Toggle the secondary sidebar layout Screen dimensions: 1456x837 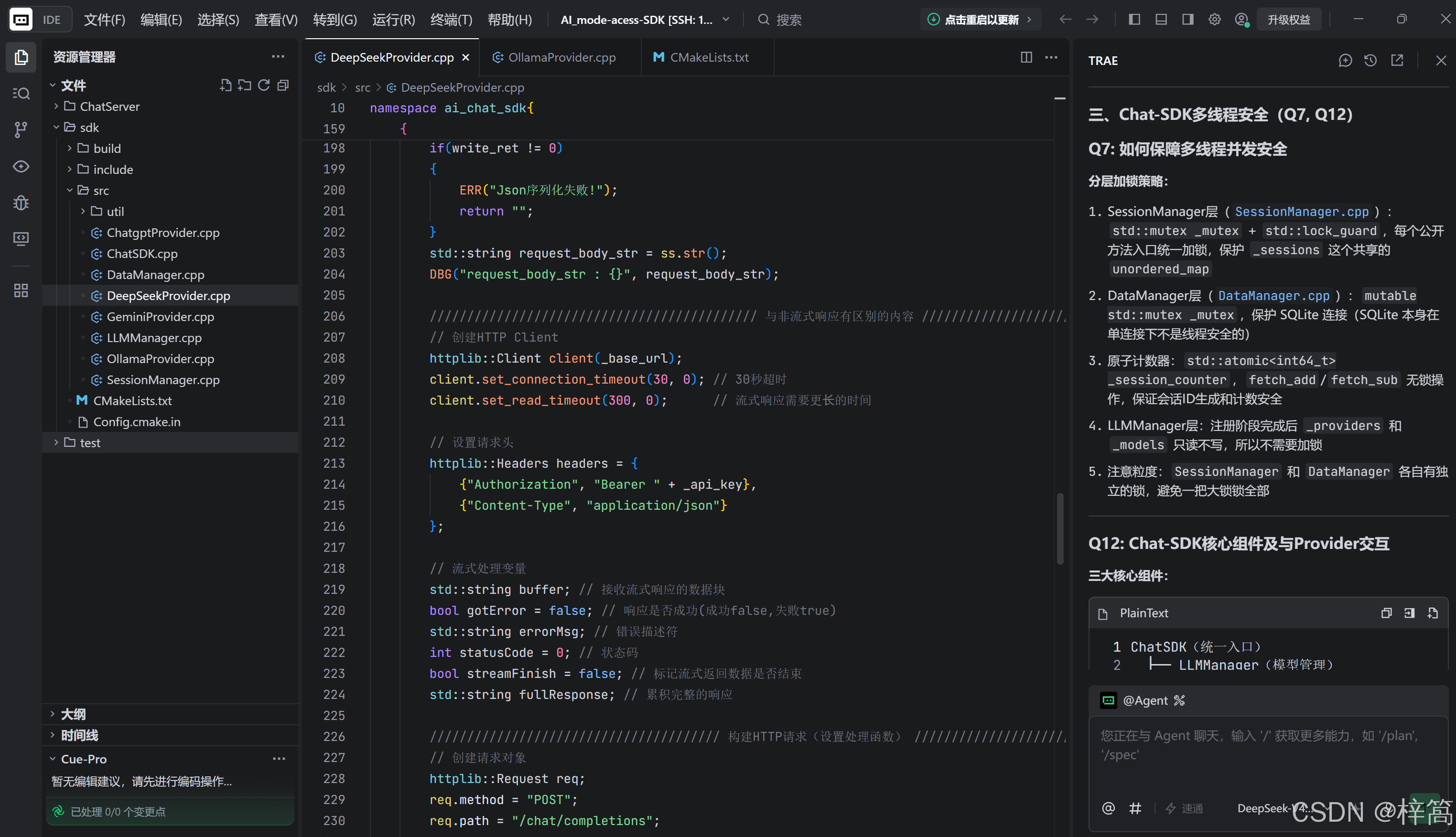pos(1187,20)
